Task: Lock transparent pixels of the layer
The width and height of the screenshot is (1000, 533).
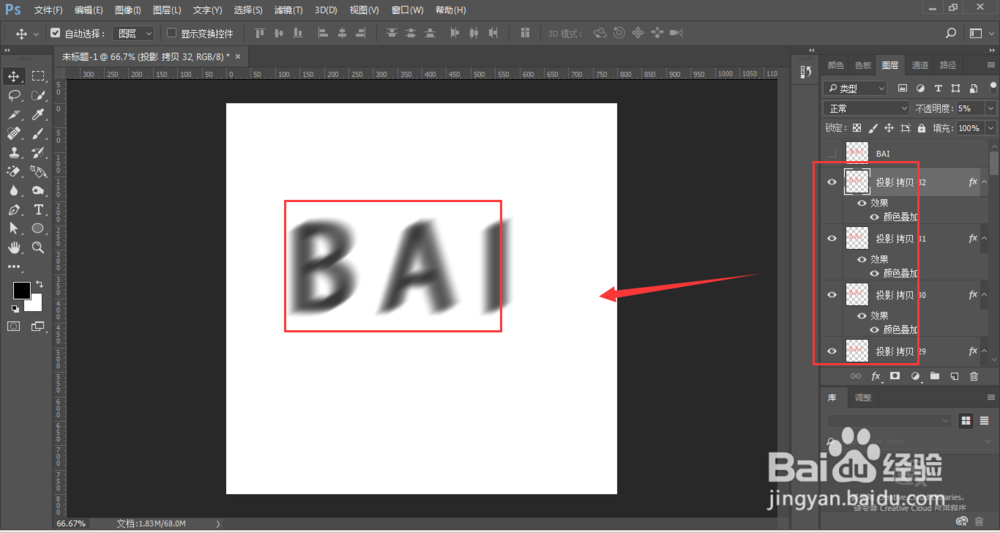Action: pyautogui.click(x=857, y=128)
